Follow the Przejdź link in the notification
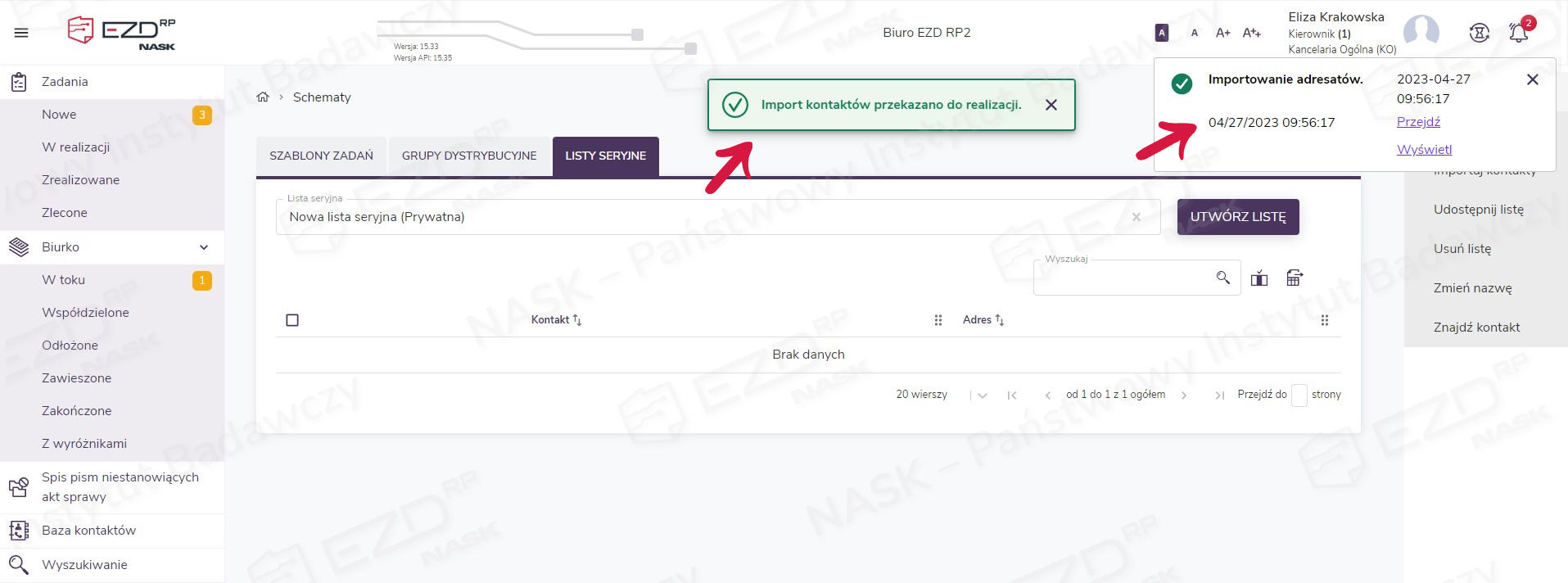The width and height of the screenshot is (1568, 583). tap(1418, 122)
